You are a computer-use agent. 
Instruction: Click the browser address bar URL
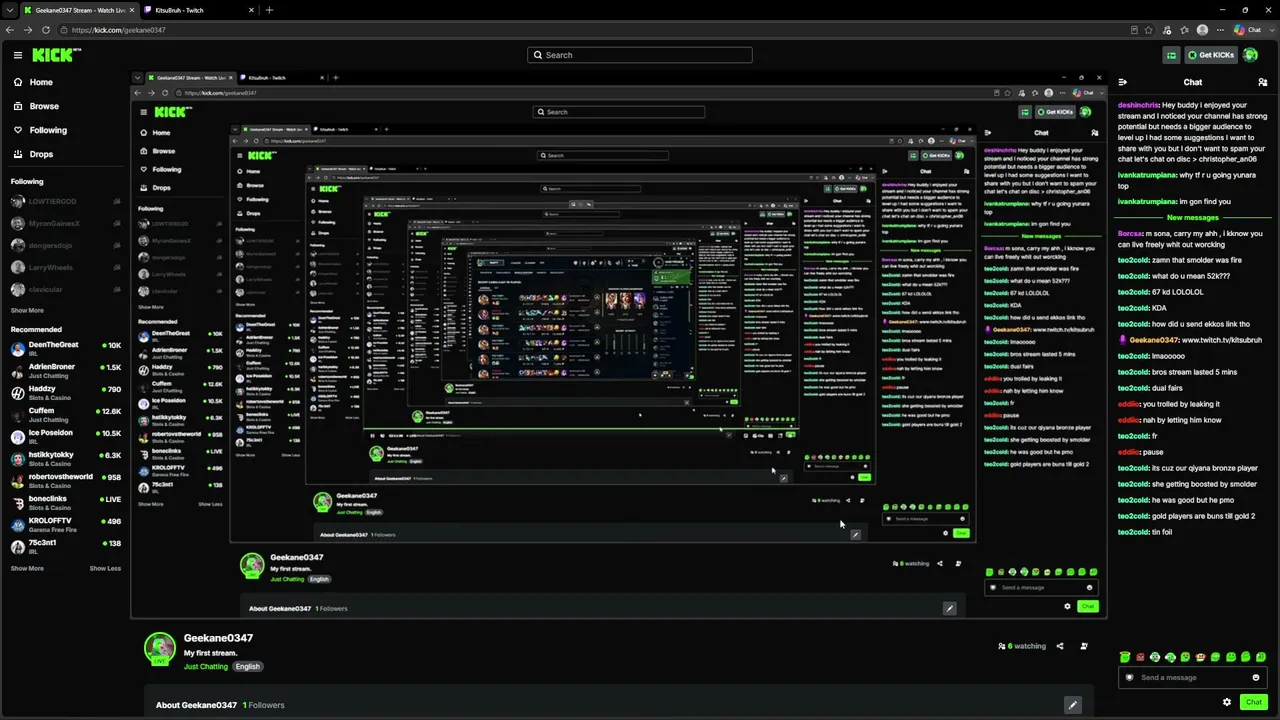pos(119,30)
